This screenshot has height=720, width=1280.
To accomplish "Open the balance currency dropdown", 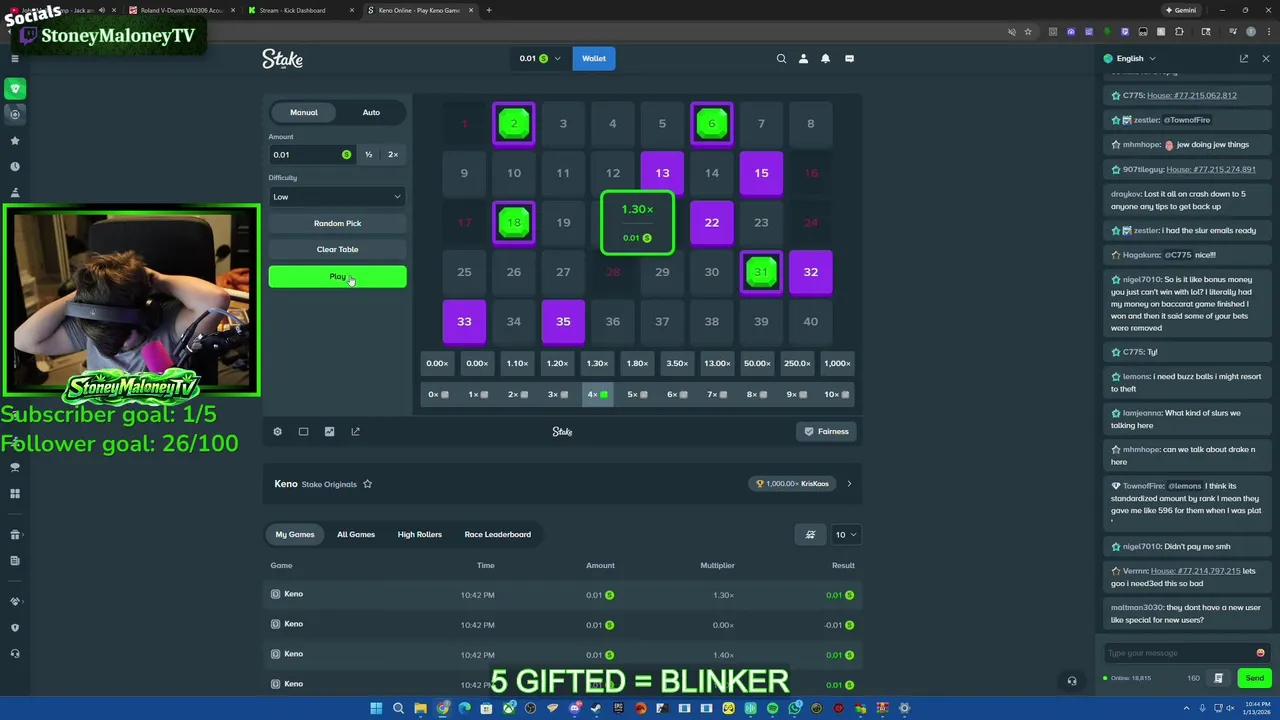I will 540,59.
